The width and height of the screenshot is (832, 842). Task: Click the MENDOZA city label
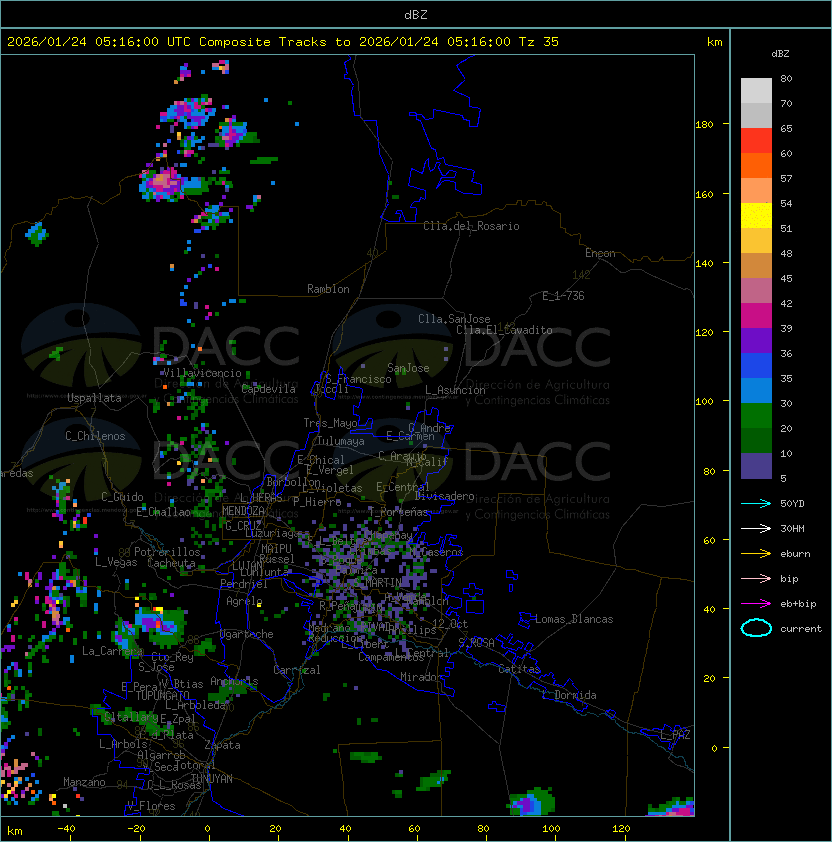243,511
